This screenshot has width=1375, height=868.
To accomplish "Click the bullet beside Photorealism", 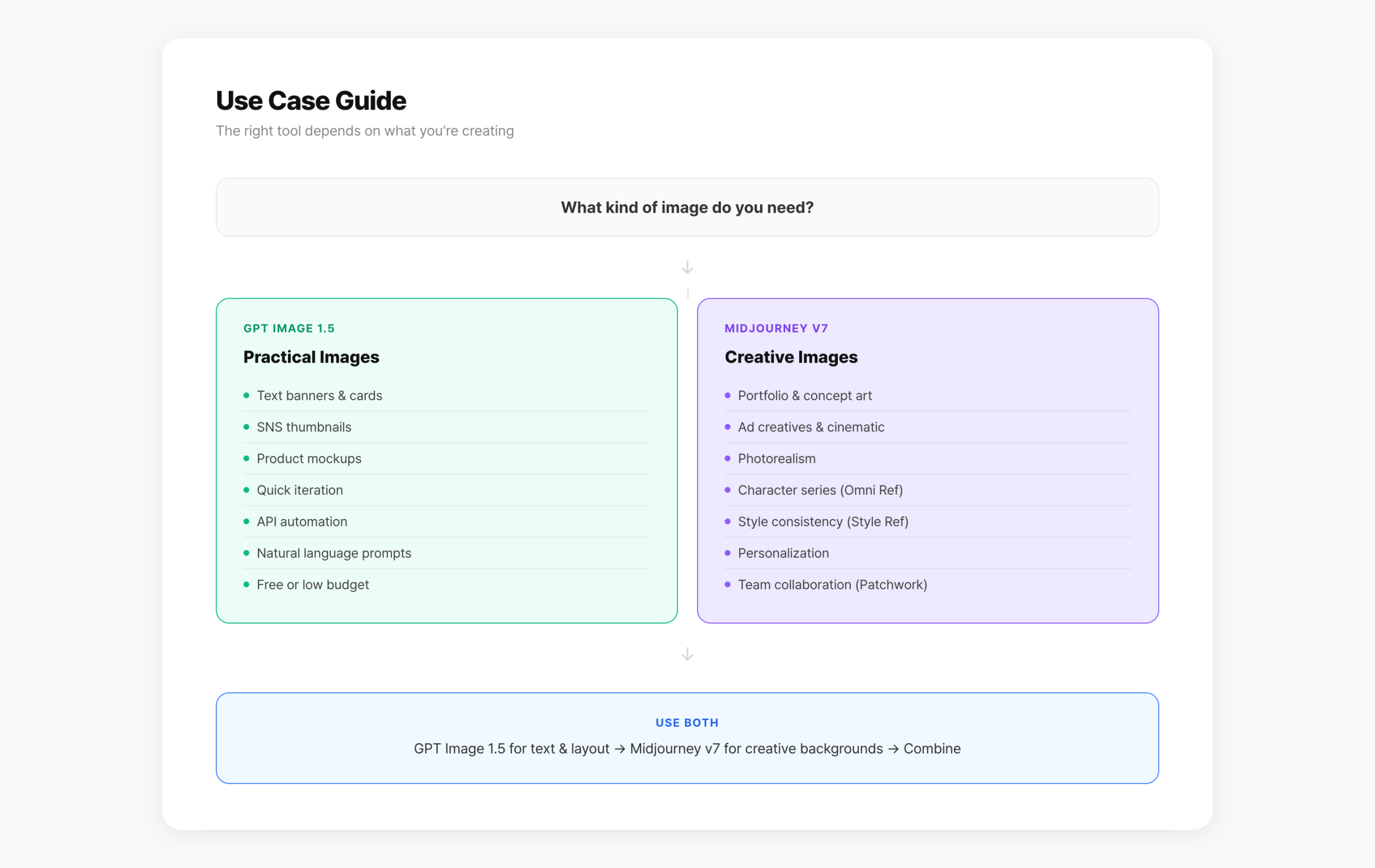I will (x=728, y=459).
